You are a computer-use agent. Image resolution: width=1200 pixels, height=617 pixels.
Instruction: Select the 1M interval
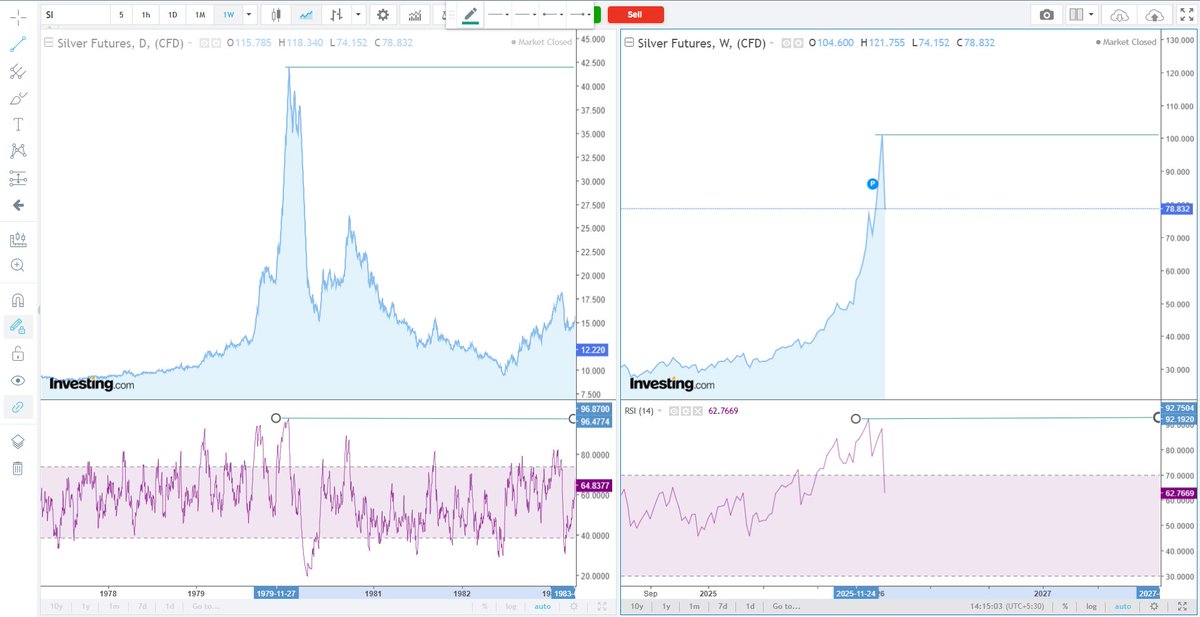(x=200, y=15)
